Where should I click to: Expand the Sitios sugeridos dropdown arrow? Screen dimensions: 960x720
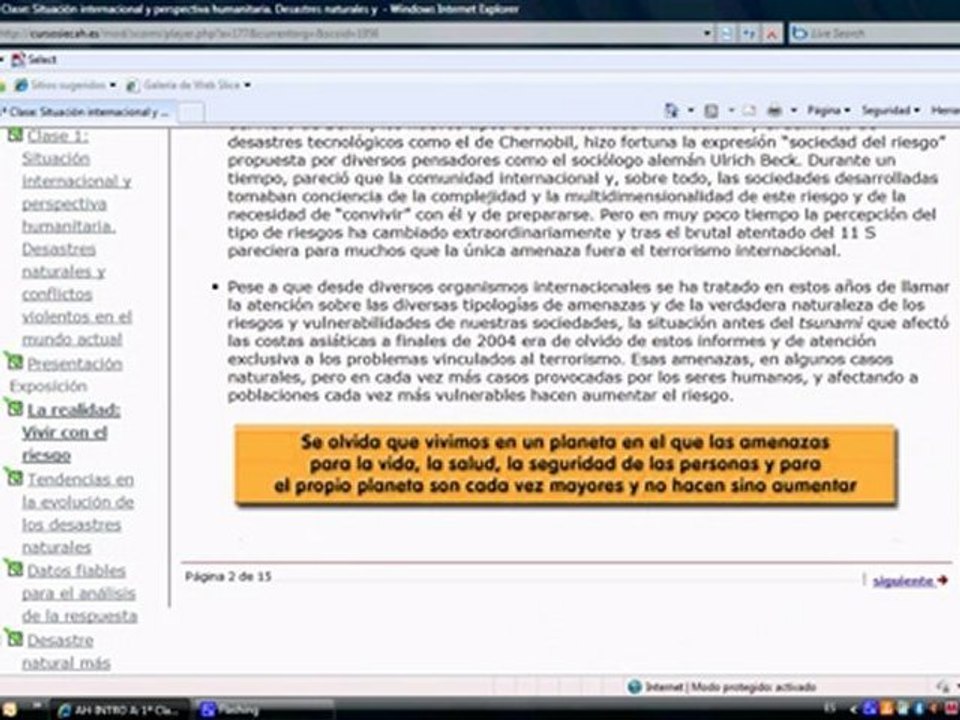[x=113, y=85]
